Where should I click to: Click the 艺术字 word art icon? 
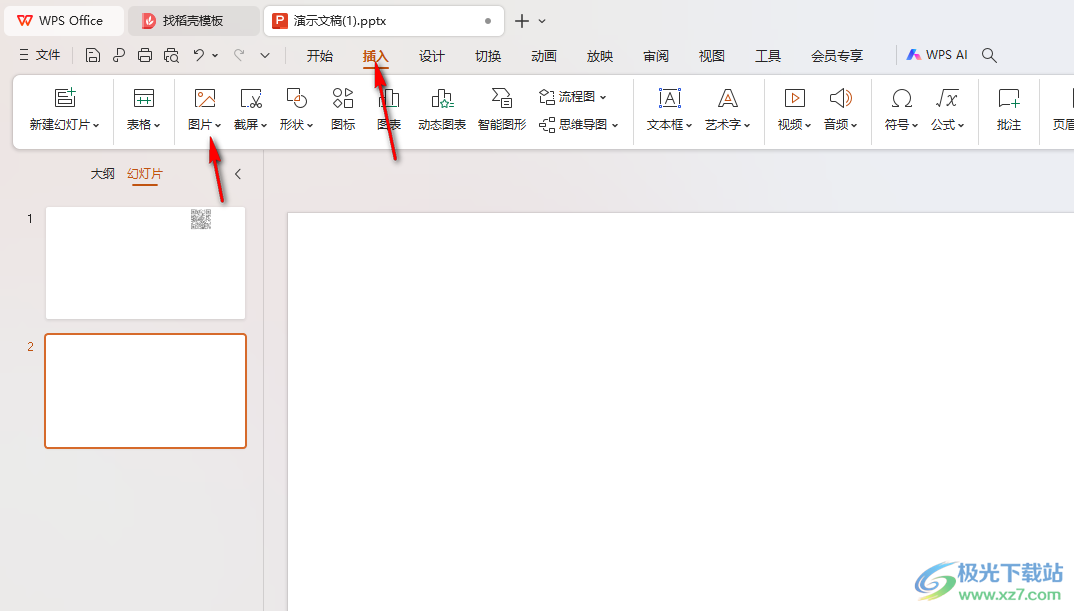[x=727, y=98]
